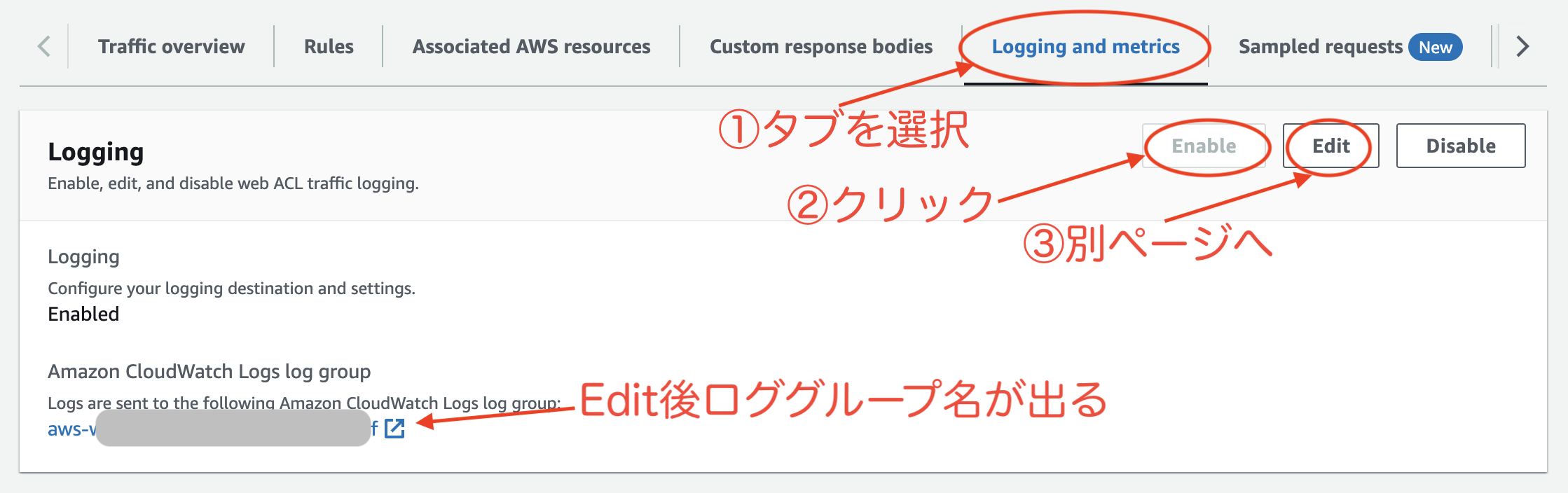
Task: Click the New badge on Sampled requests
Action: click(x=1435, y=47)
